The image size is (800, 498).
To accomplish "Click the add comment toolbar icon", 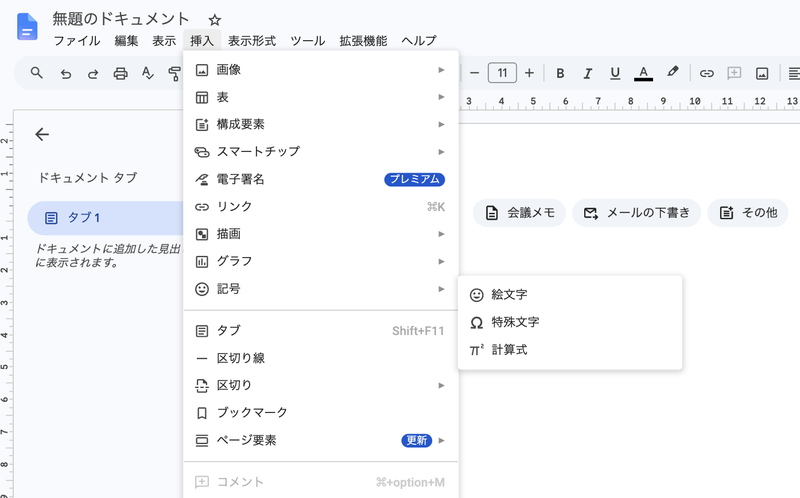I will coord(734,73).
